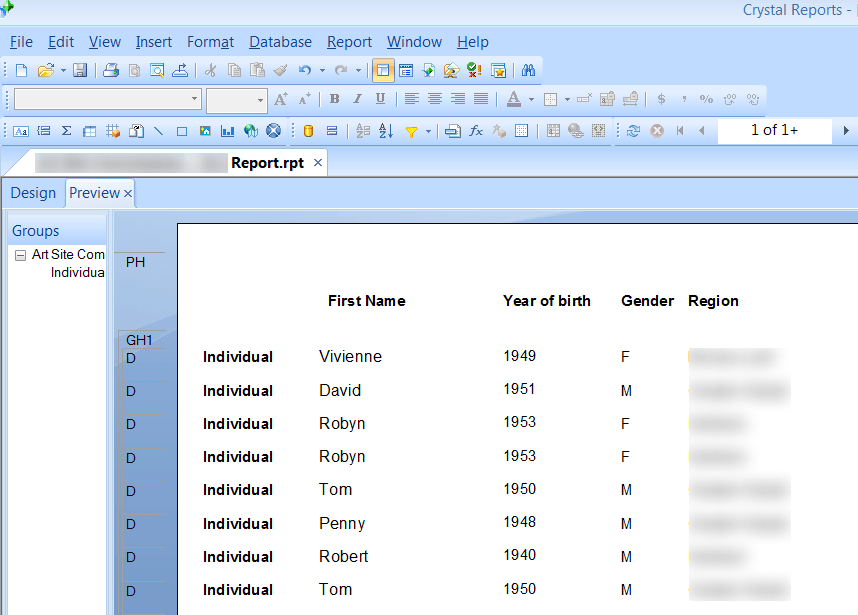This screenshot has height=615, width=858.
Task: Go to the next page of the report
Action: click(x=845, y=131)
